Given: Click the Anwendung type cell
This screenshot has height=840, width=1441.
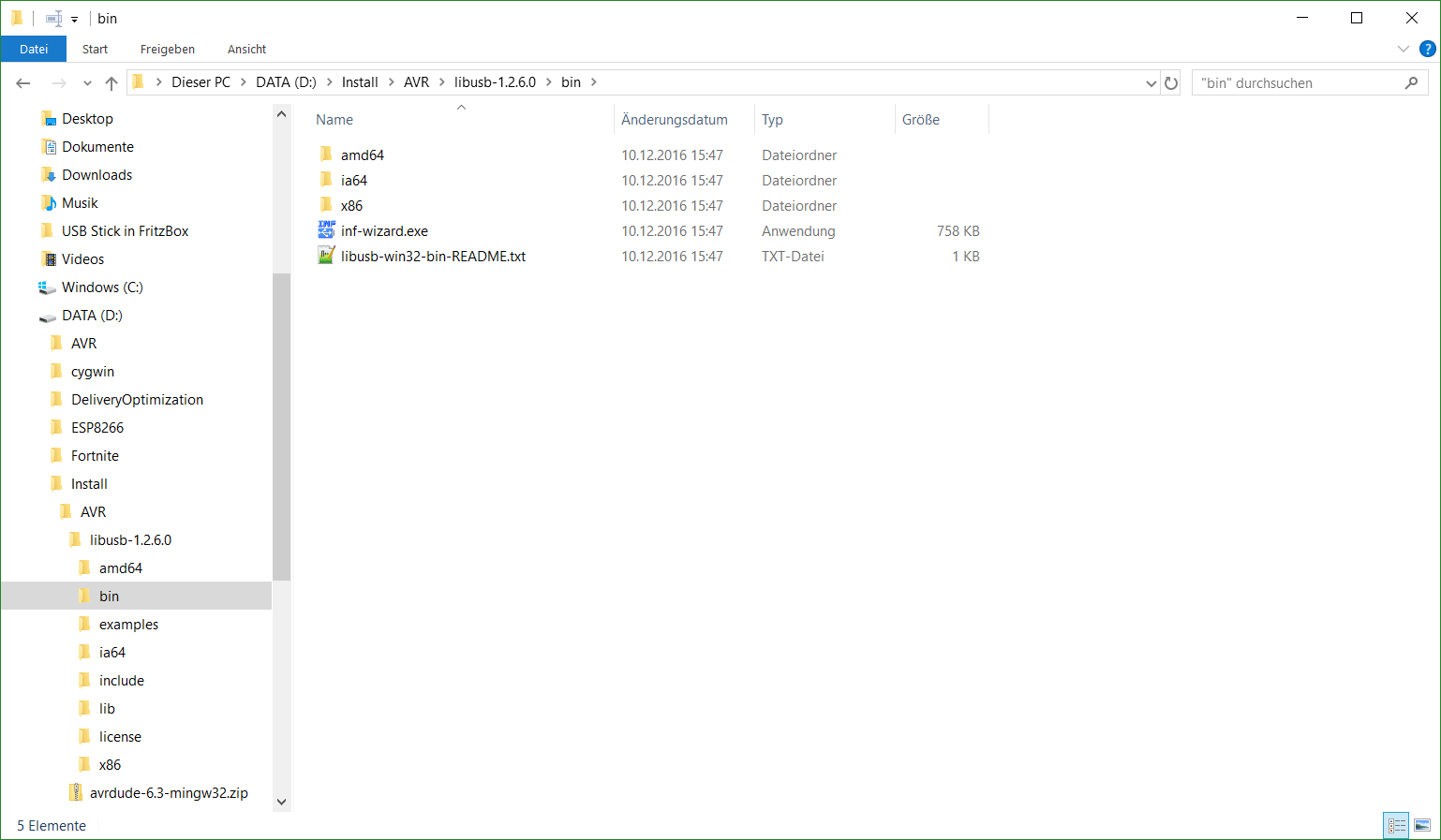Looking at the screenshot, I should click(x=798, y=230).
